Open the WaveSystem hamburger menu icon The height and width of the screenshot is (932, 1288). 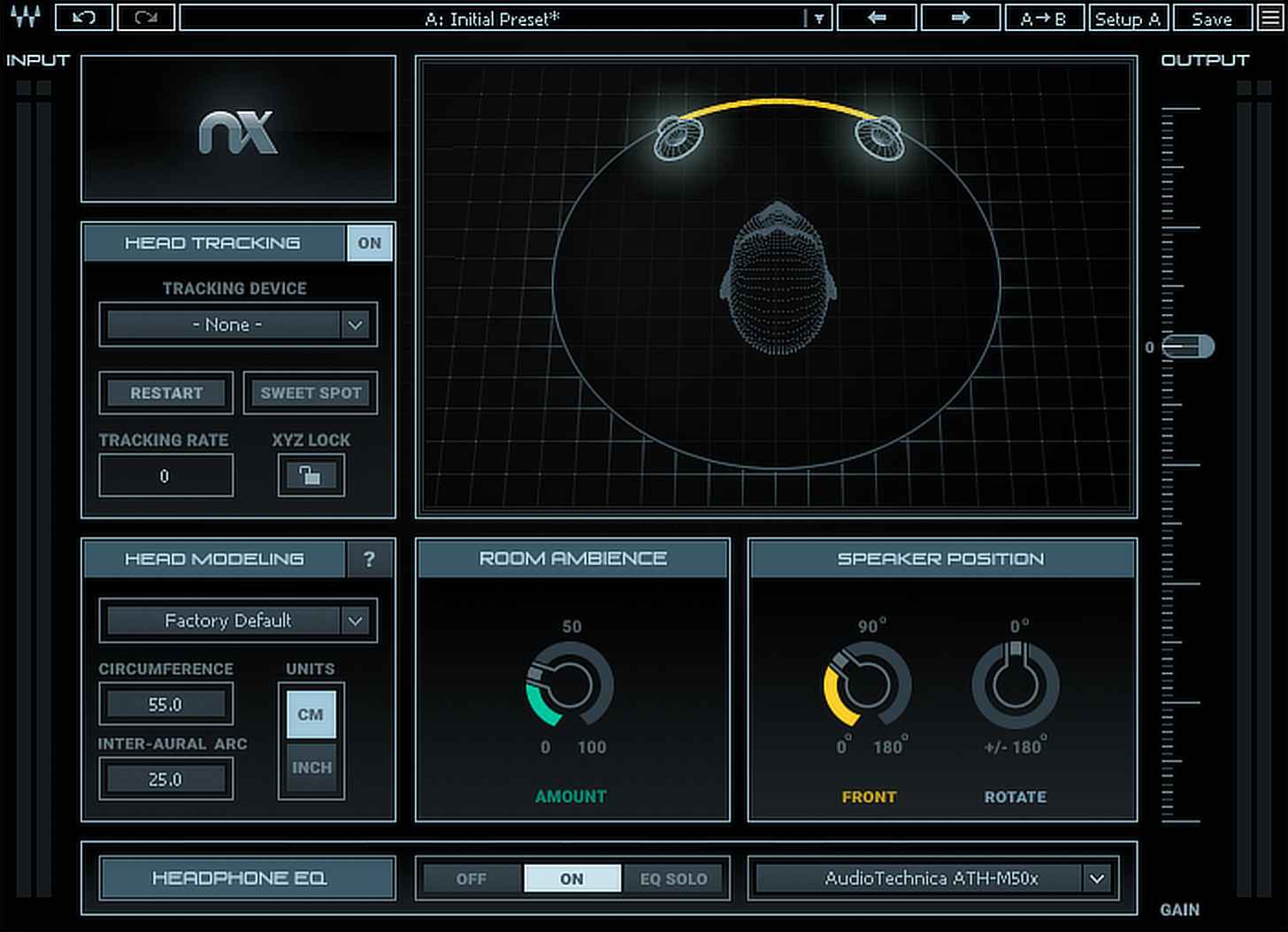pyautogui.click(x=1271, y=18)
